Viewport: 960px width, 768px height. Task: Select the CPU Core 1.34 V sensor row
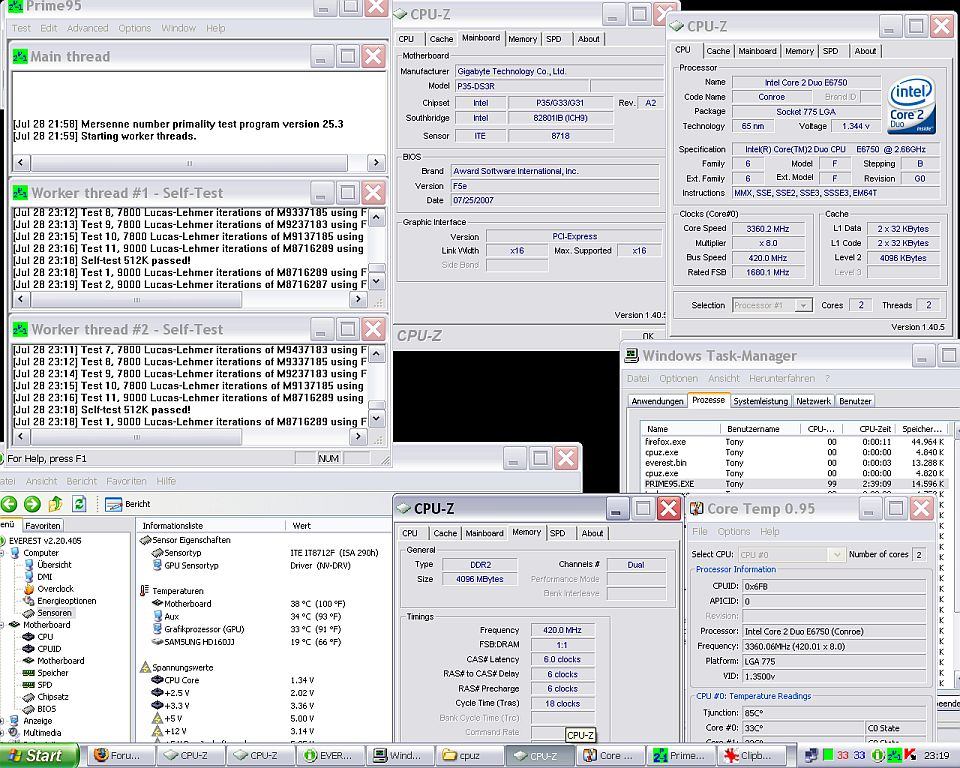[265, 680]
